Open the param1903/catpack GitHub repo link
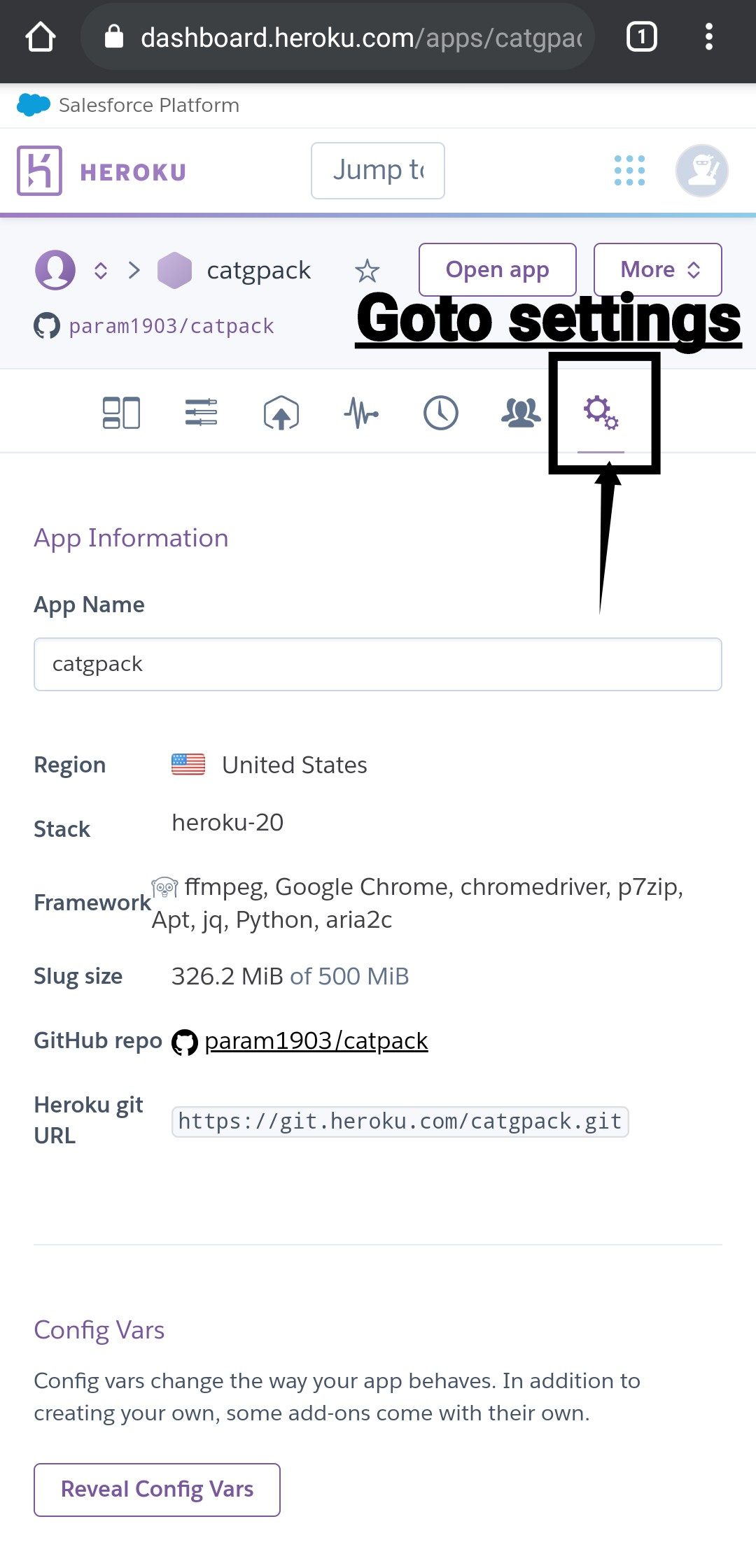 (x=316, y=1041)
